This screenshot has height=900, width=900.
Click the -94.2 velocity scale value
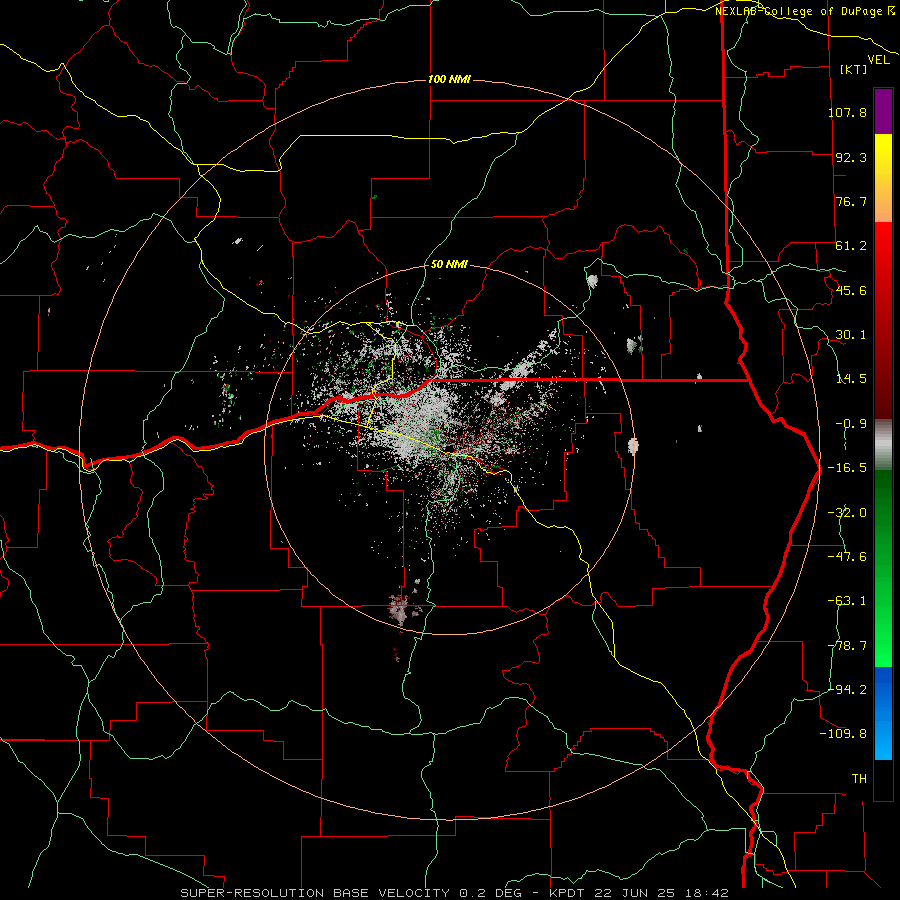847,689
